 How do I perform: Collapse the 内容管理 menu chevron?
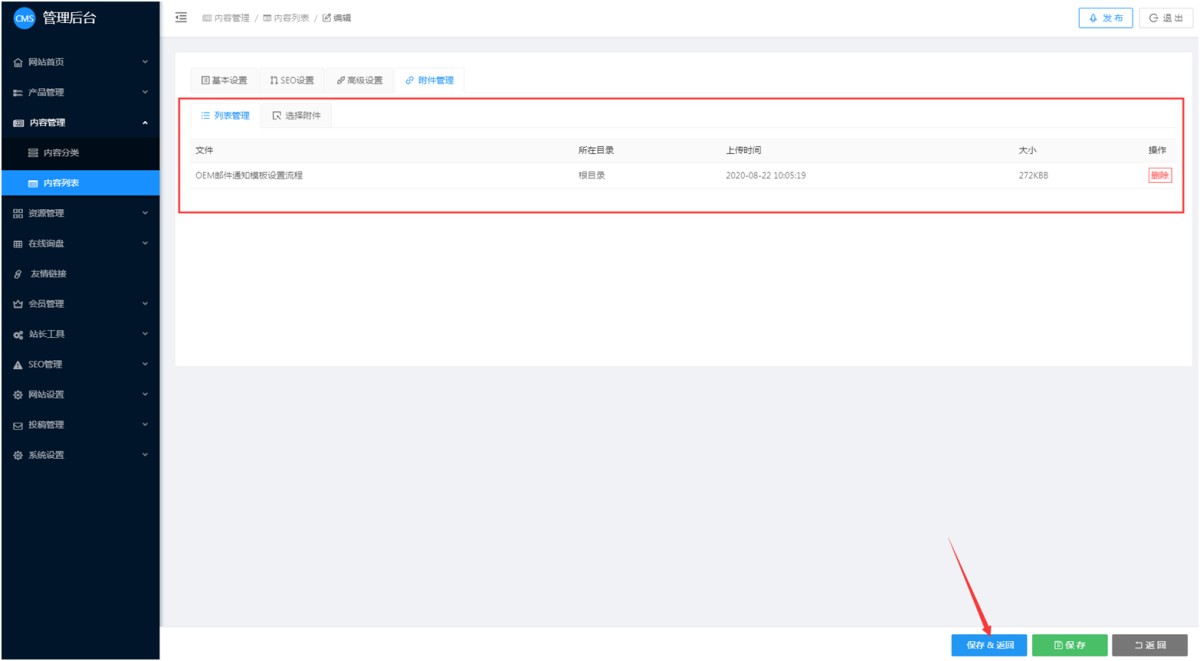click(145, 123)
